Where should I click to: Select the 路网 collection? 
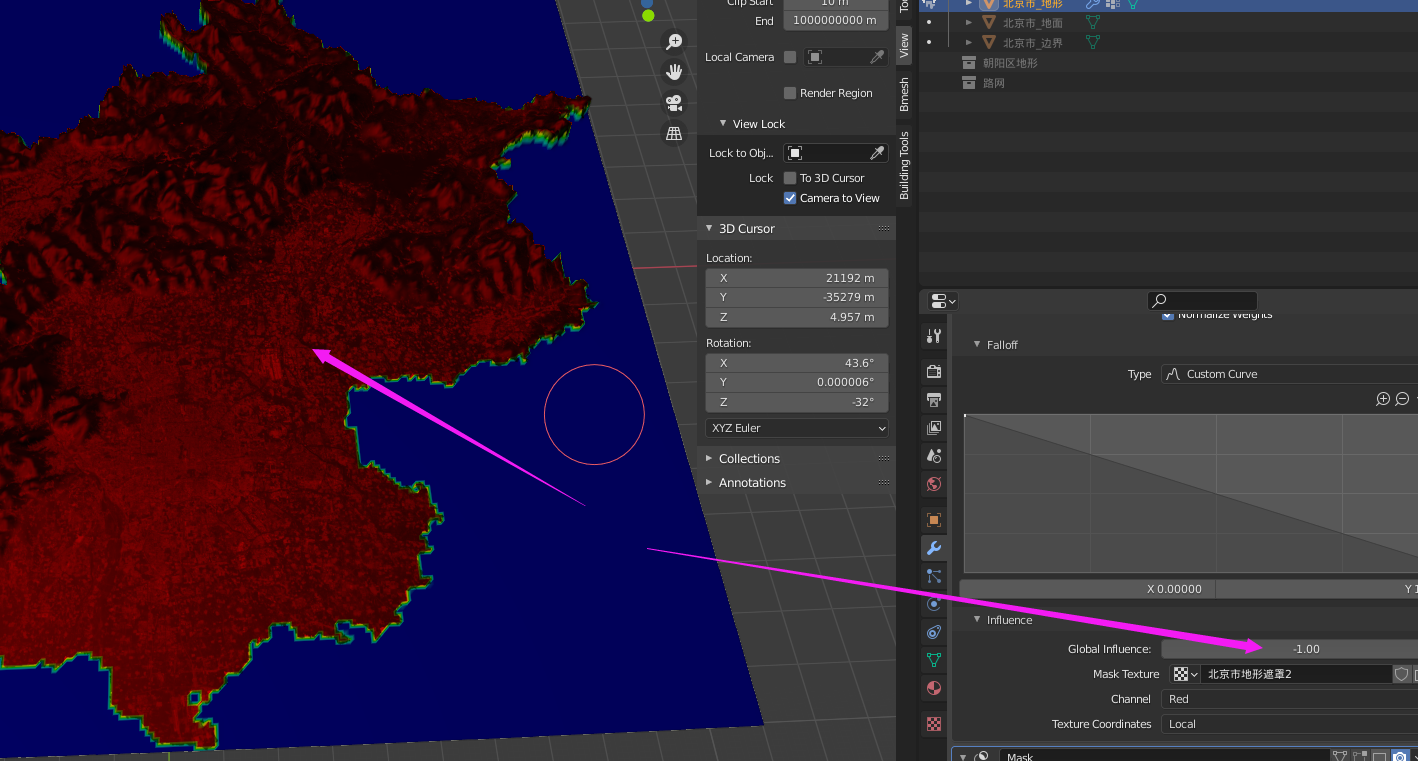993,83
